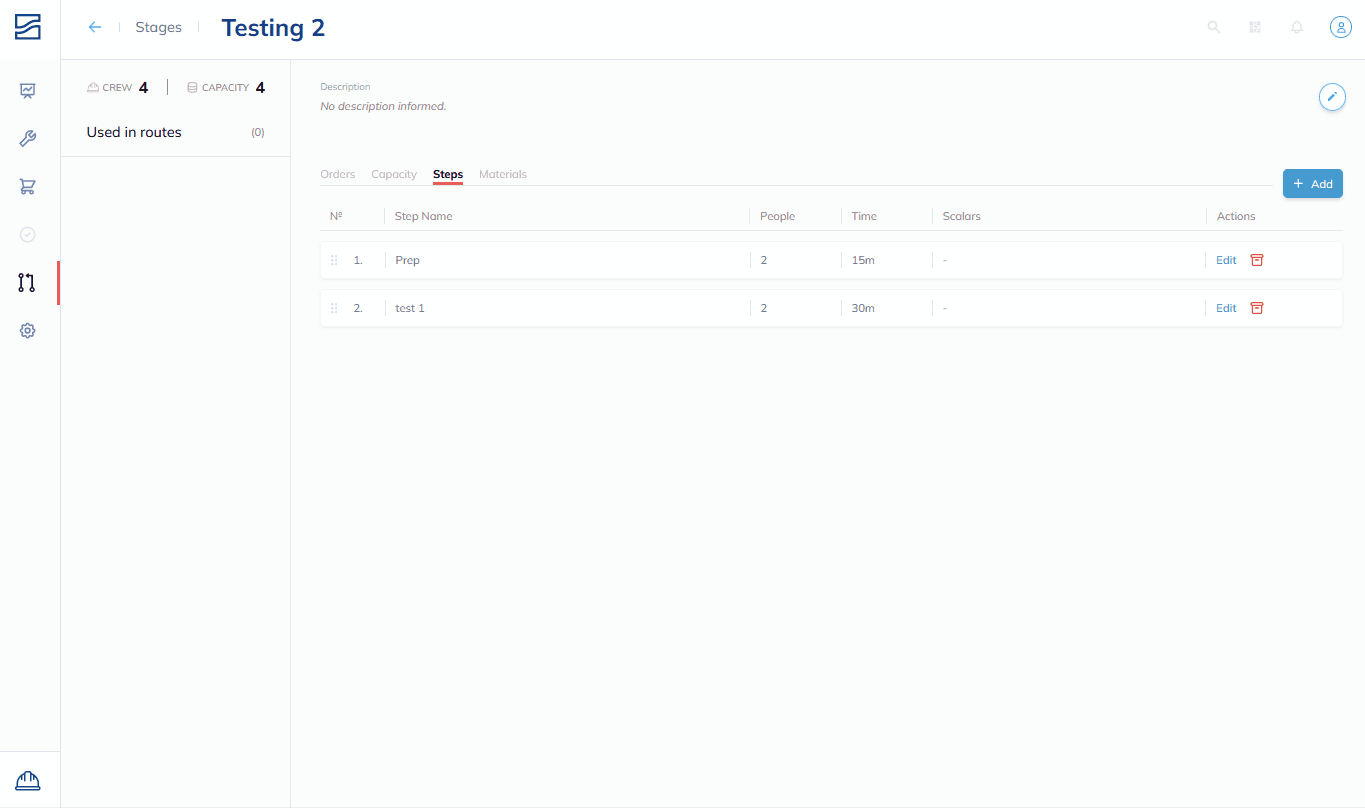Open the routes branch icon section

pyautogui.click(x=27, y=283)
